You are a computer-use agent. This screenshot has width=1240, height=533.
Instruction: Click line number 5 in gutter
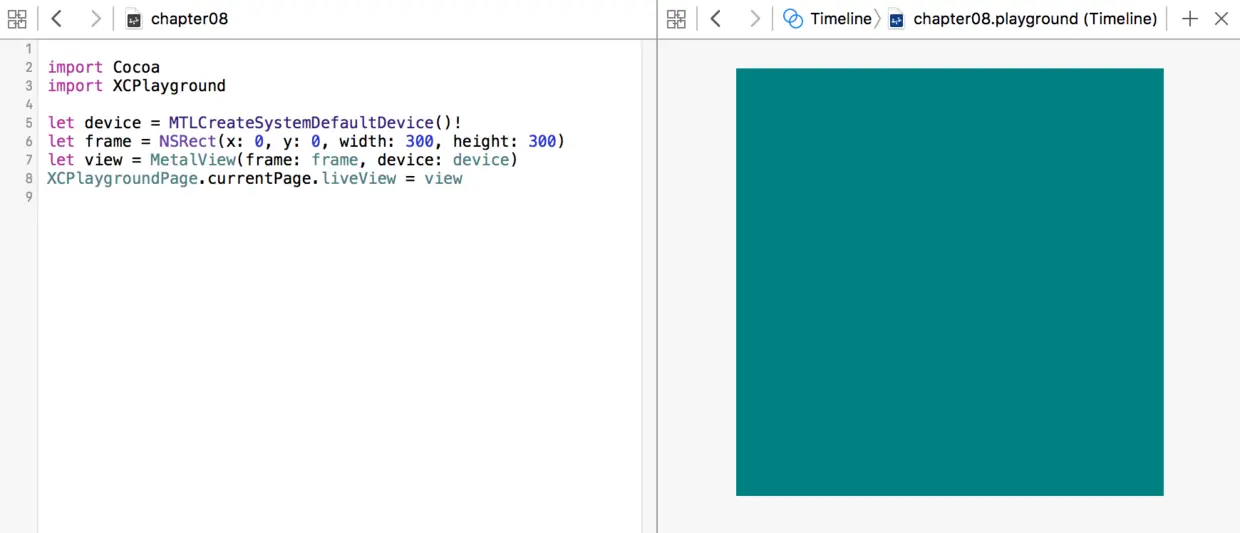(x=29, y=123)
